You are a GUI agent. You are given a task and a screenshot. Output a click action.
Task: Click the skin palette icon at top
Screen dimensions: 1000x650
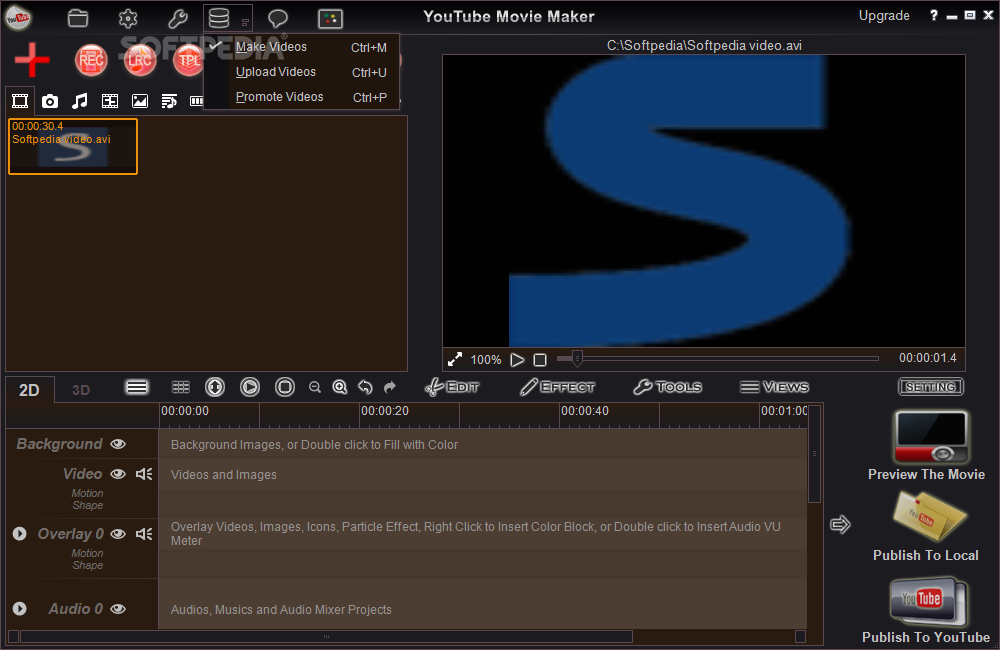coord(330,18)
